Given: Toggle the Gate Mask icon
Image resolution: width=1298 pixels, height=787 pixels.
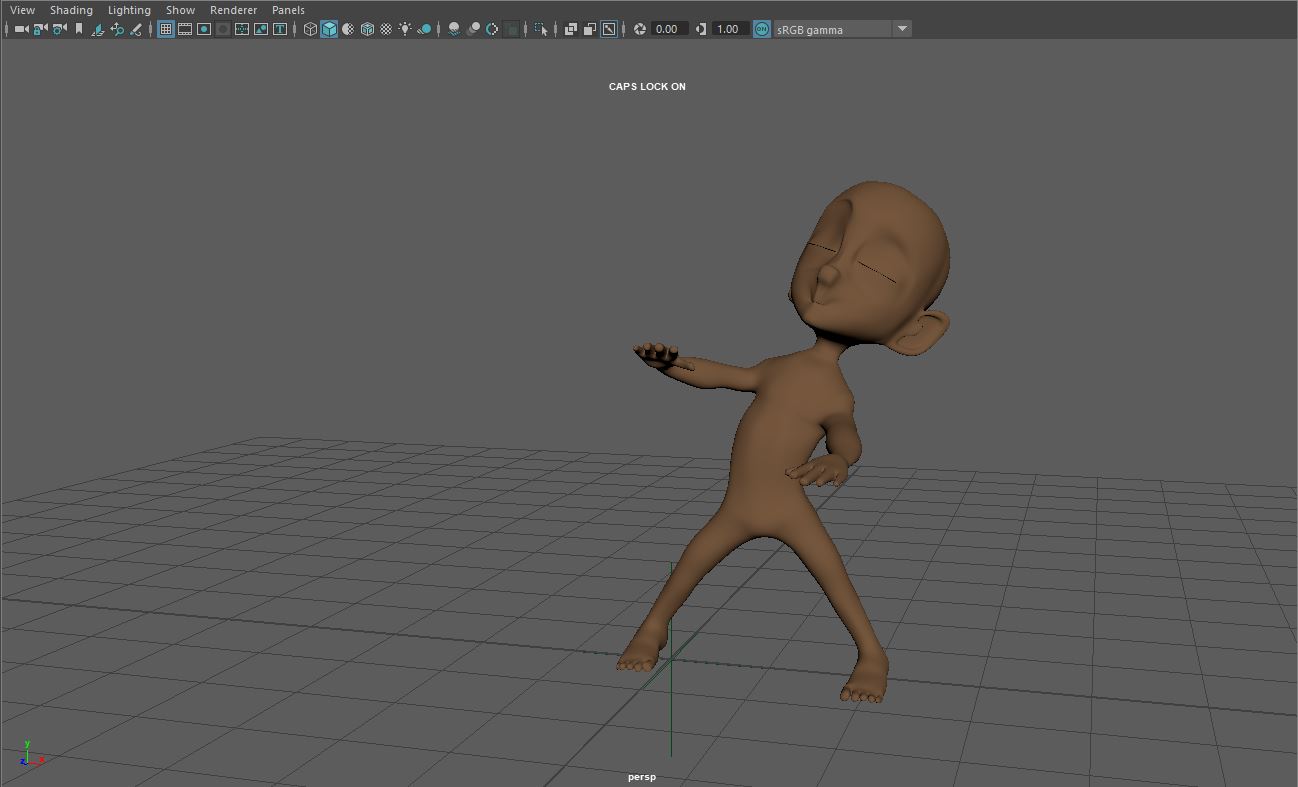Looking at the screenshot, I should coord(223,29).
